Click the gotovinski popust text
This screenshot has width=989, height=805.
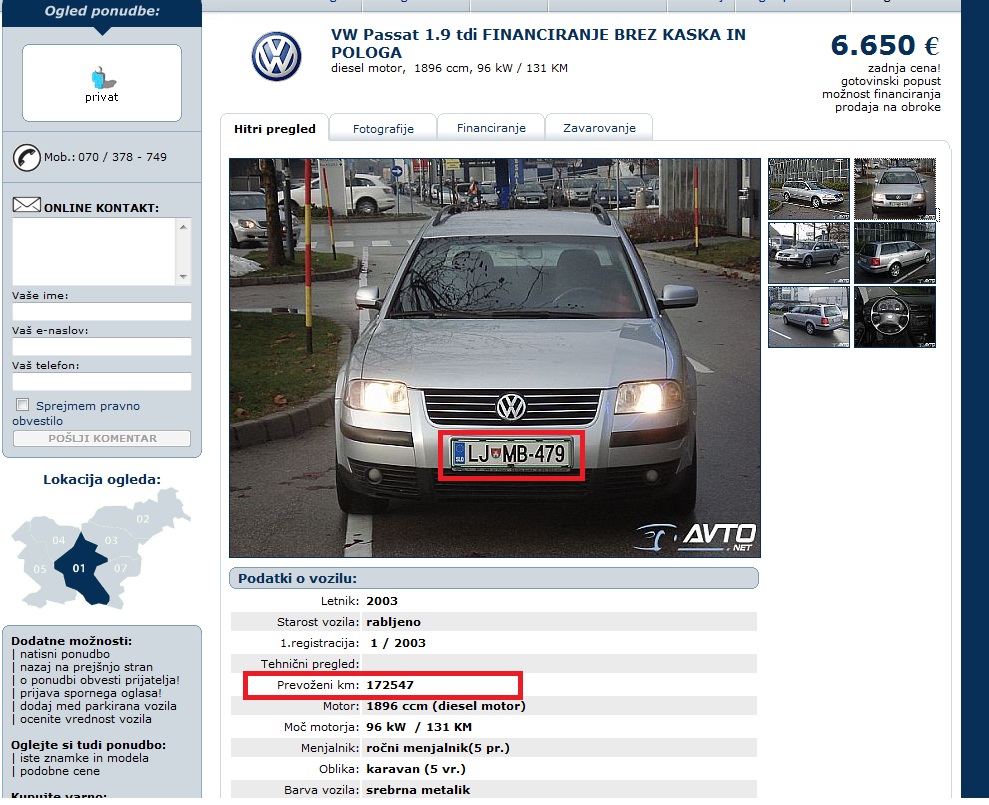(x=891, y=81)
